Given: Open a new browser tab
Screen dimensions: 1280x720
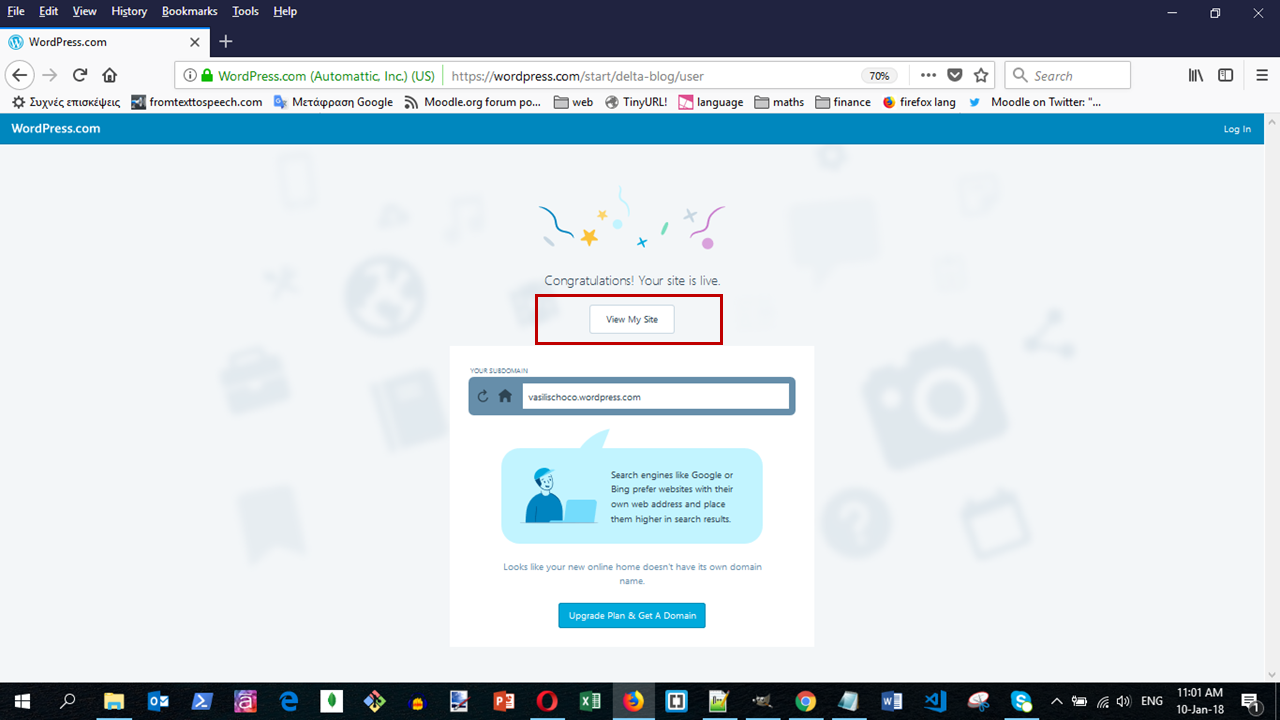Looking at the screenshot, I should tap(226, 42).
